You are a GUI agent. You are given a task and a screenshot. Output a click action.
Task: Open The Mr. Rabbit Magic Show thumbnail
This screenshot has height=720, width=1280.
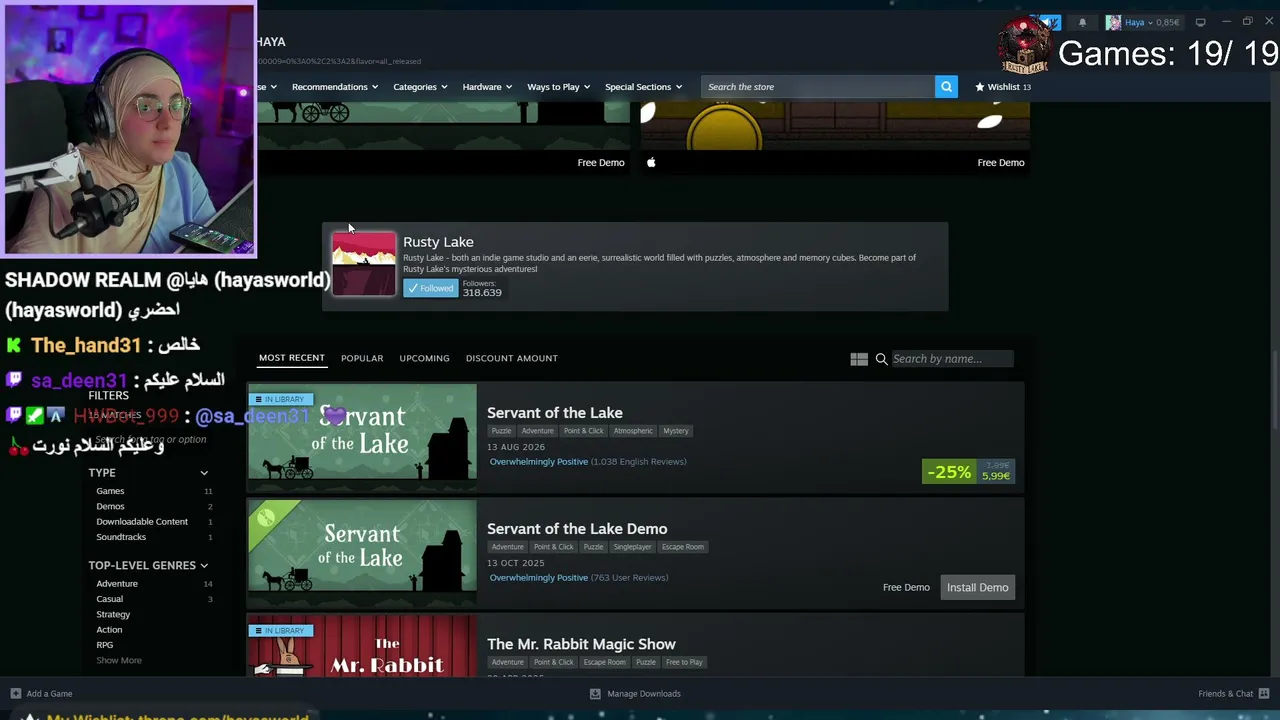coord(362,646)
